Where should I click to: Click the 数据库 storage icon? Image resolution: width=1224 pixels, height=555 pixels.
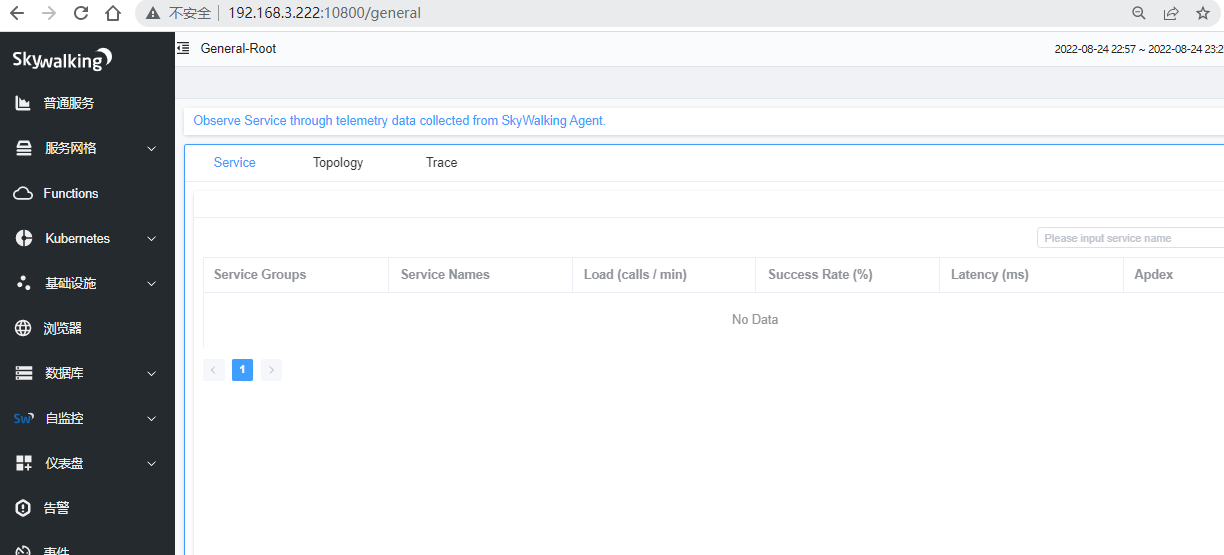click(x=24, y=373)
